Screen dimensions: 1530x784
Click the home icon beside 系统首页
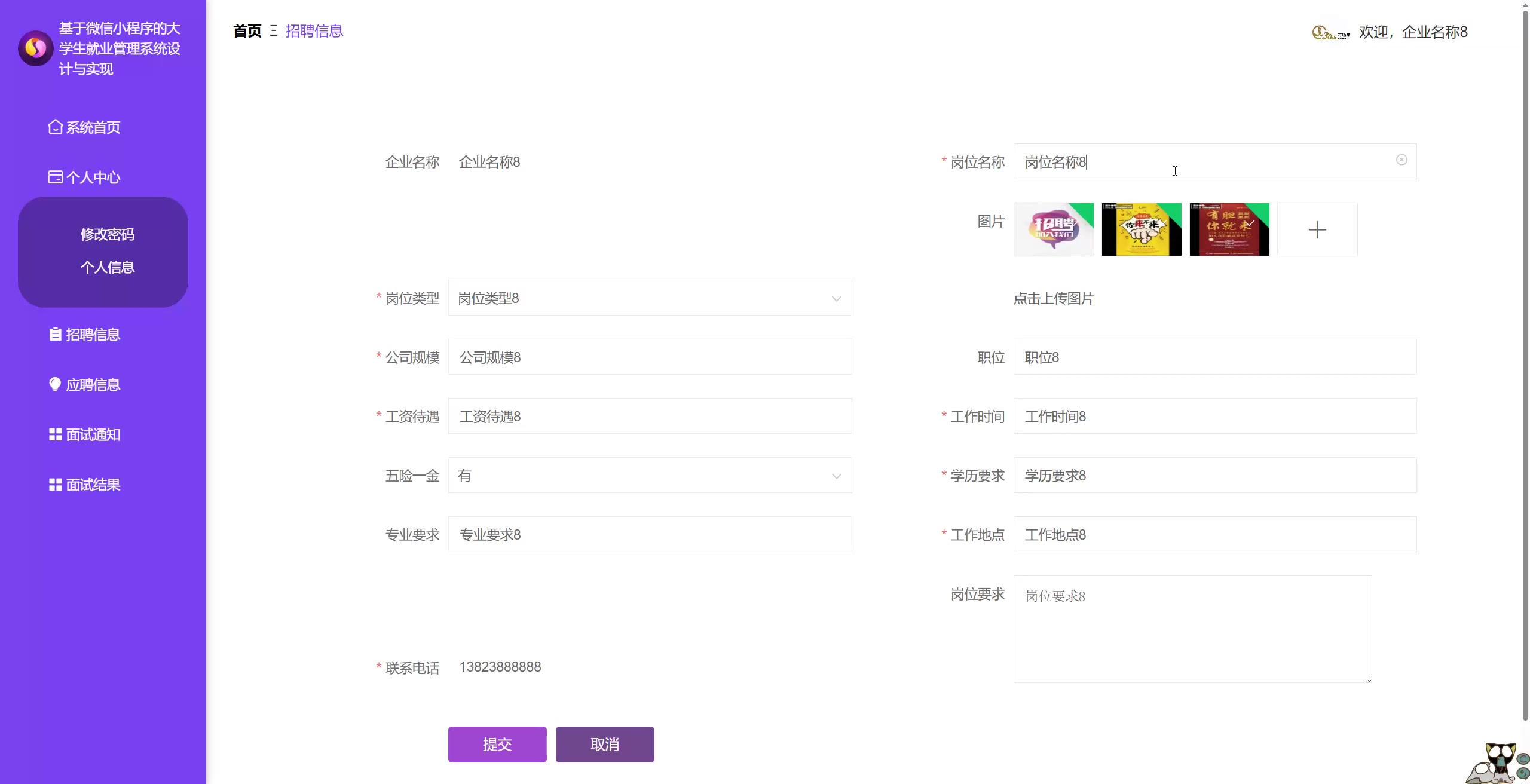55,127
